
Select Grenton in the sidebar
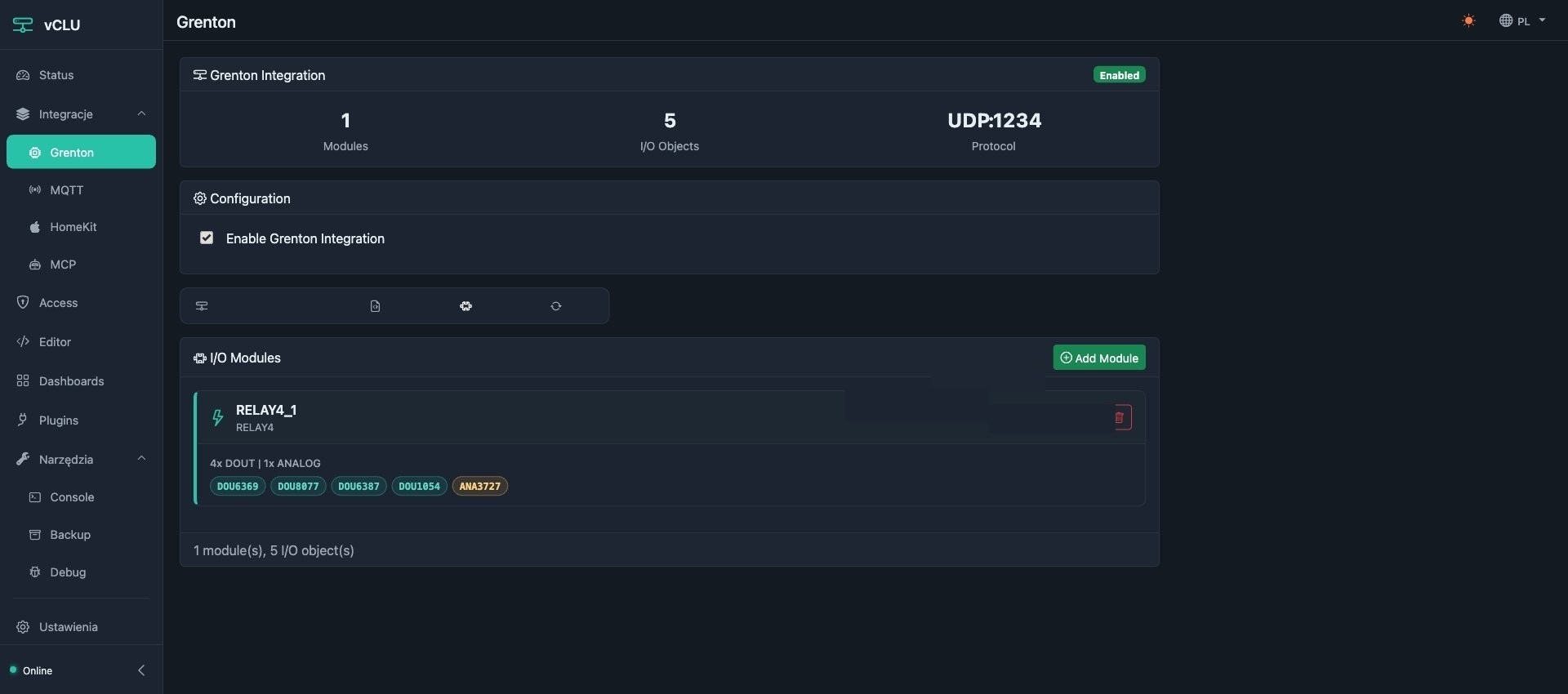(x=82, y=152)
